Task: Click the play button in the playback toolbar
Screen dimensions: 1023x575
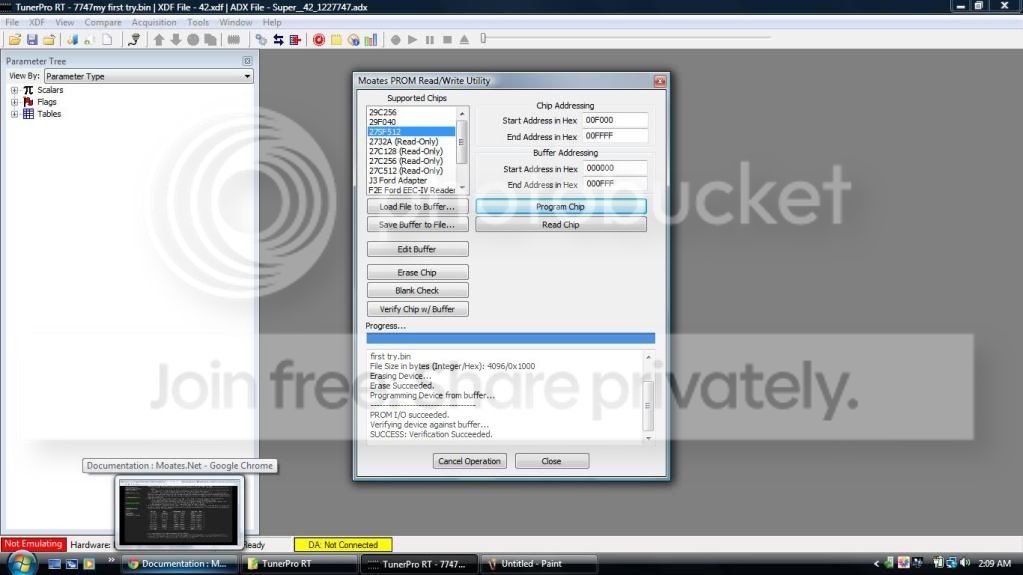Action: [x=412, y=40]
